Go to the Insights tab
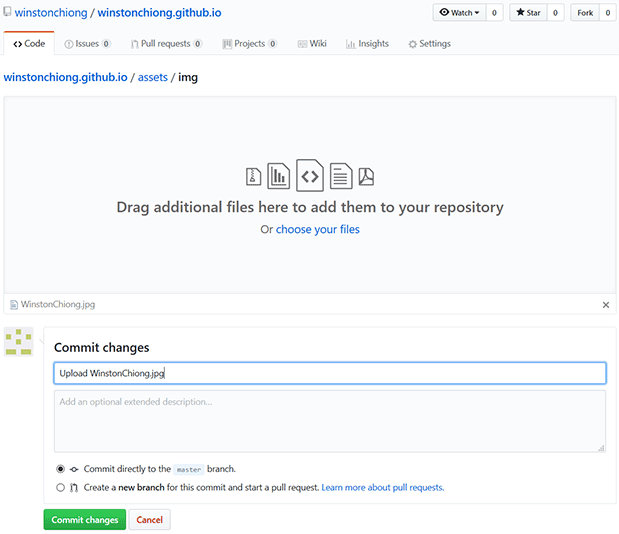The image size is (619, 534). pyautogui.click(x=367, y=43)
